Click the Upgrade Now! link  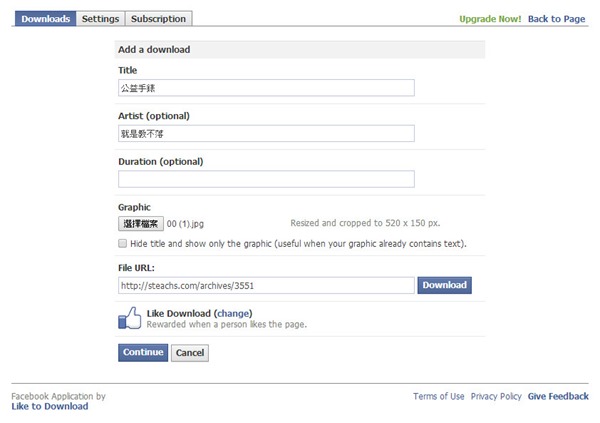(490, 19)
